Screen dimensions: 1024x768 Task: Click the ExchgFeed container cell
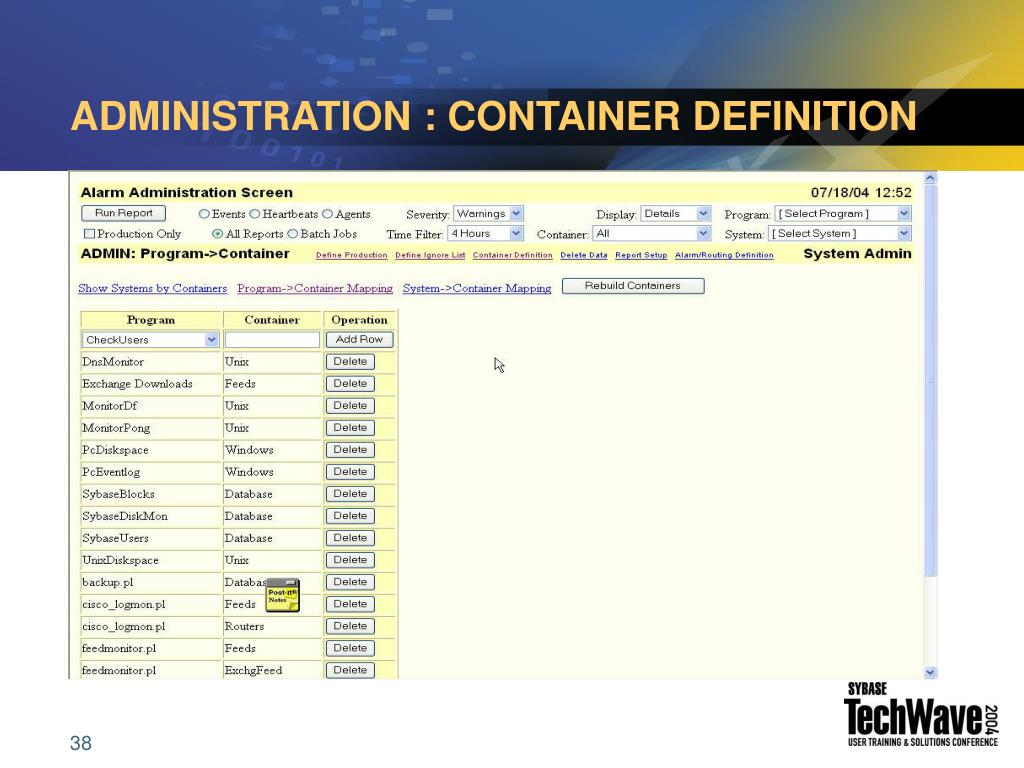point(272,670)
